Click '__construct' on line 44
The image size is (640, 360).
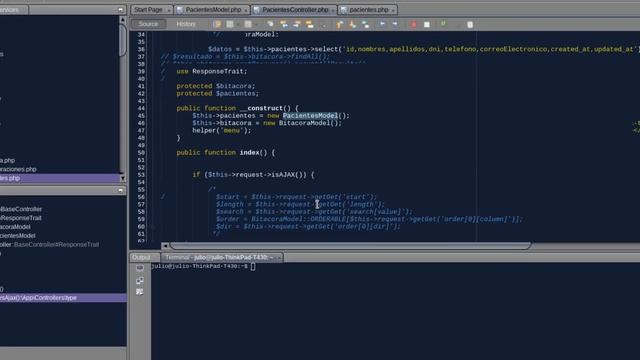click(261, 108)
